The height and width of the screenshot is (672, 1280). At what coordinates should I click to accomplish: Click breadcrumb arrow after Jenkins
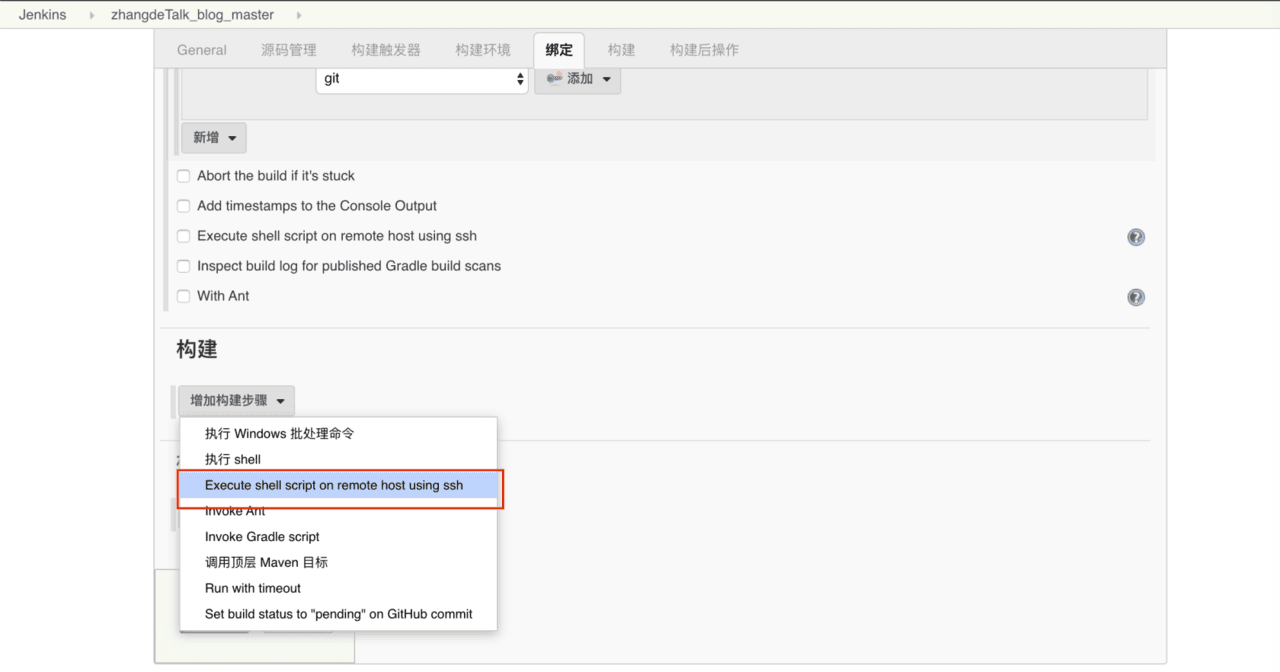coord(89,15)
